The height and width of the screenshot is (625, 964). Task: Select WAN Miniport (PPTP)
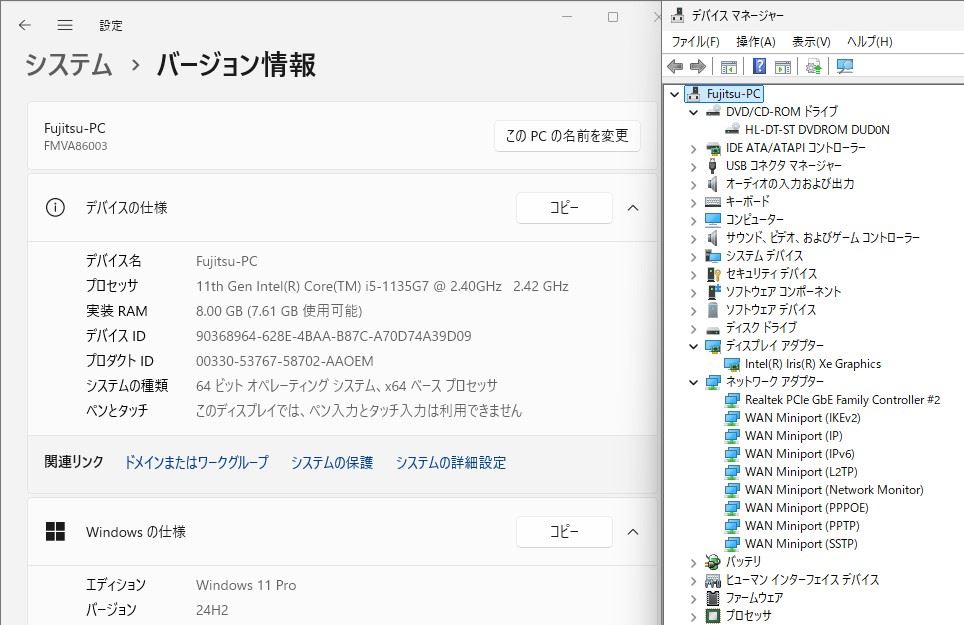(x=802, y=526)
